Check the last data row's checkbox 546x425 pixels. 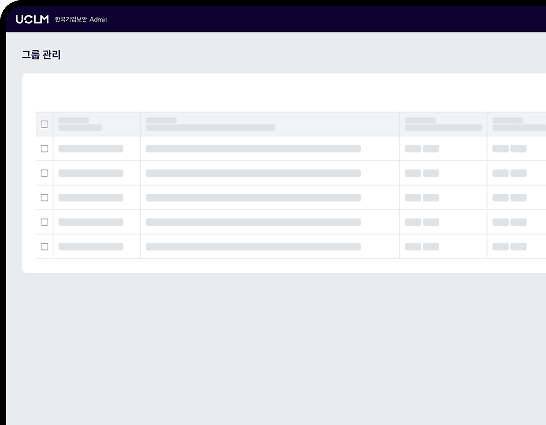pyautogui.click(x=45, y=246)
